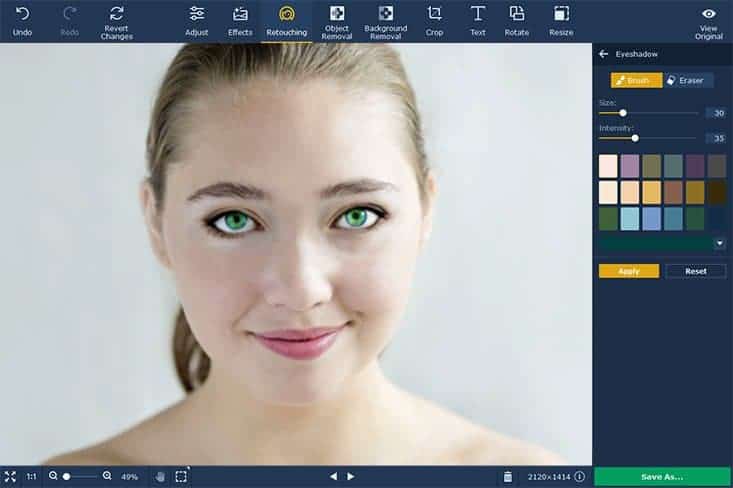This screenshot has height=488, width=733.
Task: Open the Adjust sliders tool
Action: click(197, 14)
